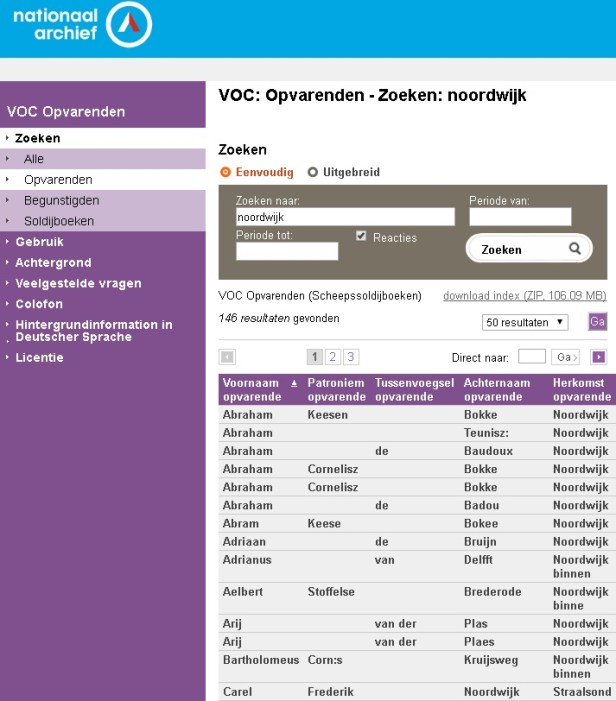Viewport: 616px width, 701px height.
Task: Open Soldijboeken in the sidebar
Action: coord(59,221)
